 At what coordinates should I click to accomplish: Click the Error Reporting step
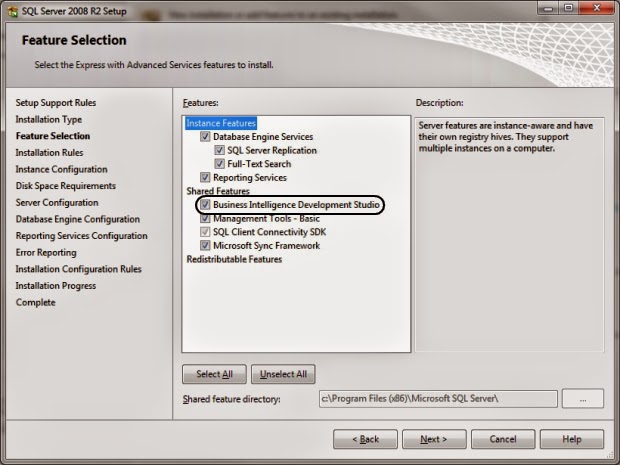point(46,252)
